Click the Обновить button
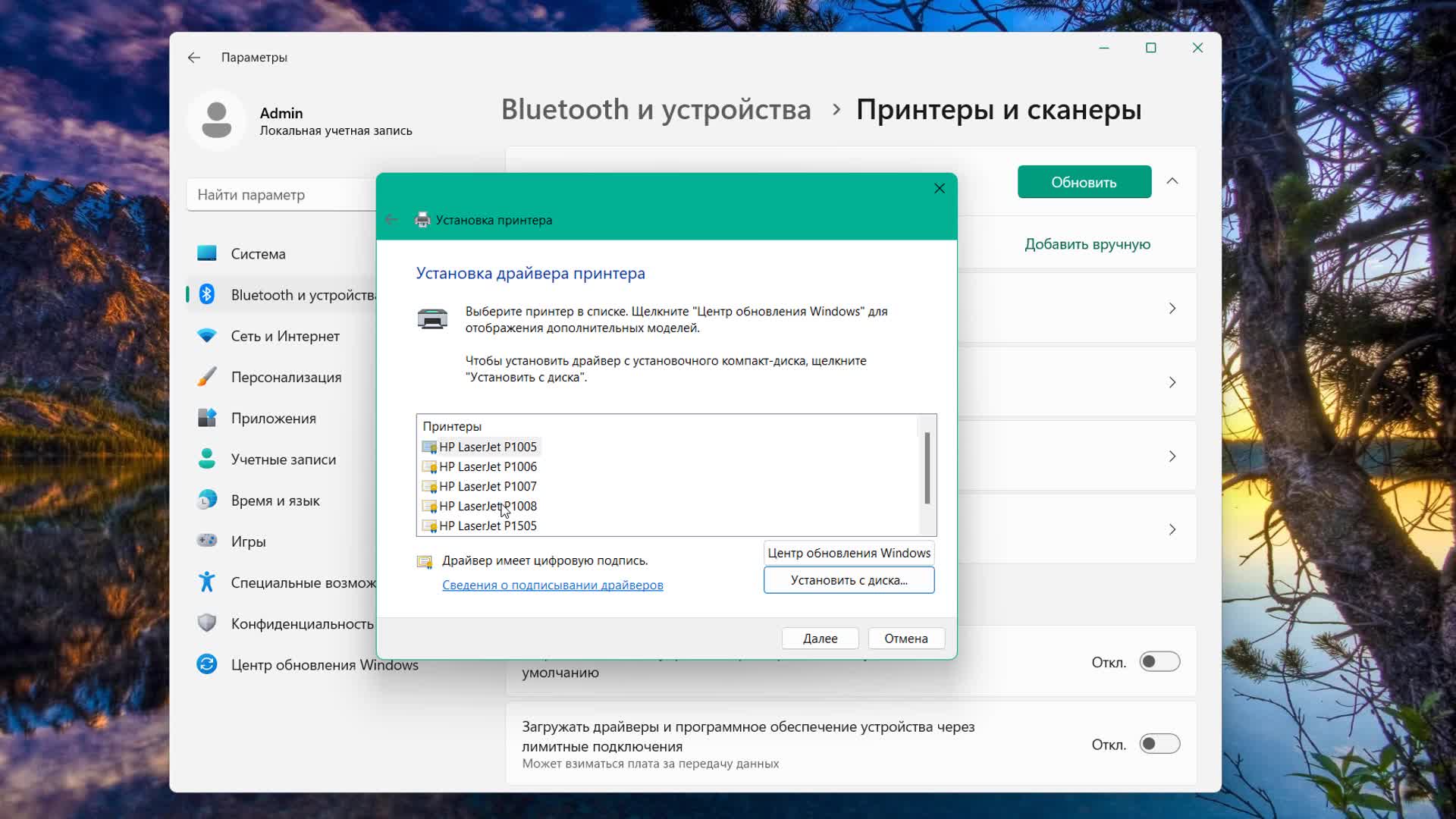This screenshot has height=819, width=1456. [1084, 181]
